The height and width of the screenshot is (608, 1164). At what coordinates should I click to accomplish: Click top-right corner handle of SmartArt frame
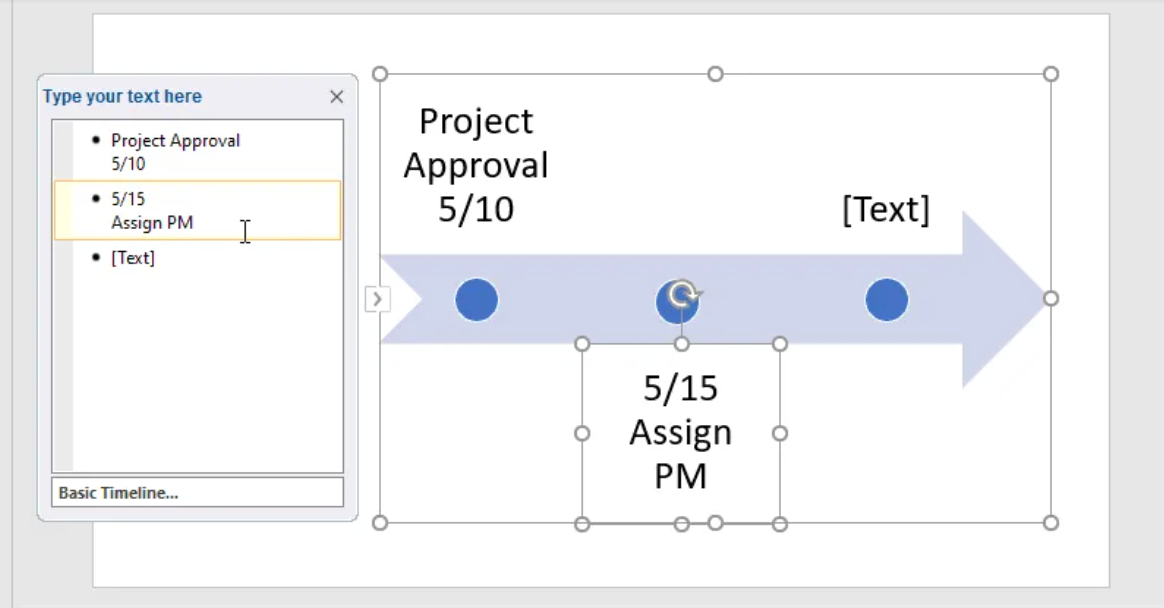(1050, 74)
